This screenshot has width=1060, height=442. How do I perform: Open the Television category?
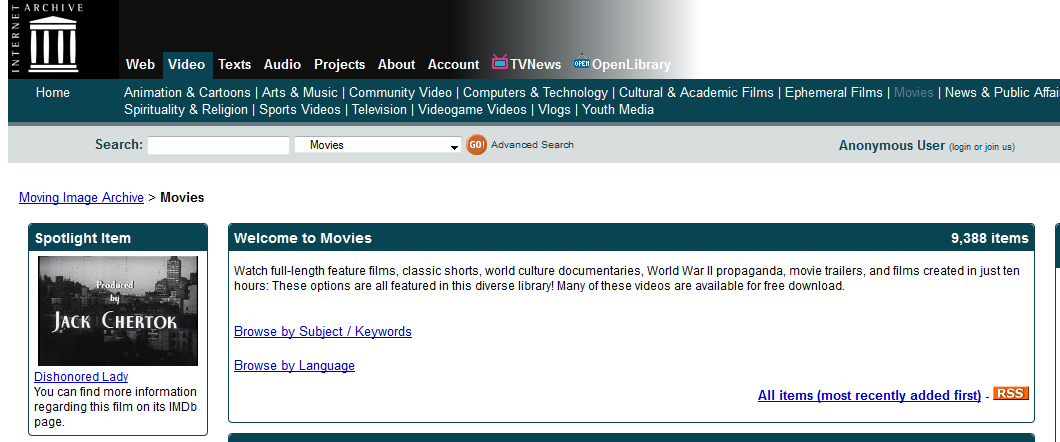click(x=379, y=109)
